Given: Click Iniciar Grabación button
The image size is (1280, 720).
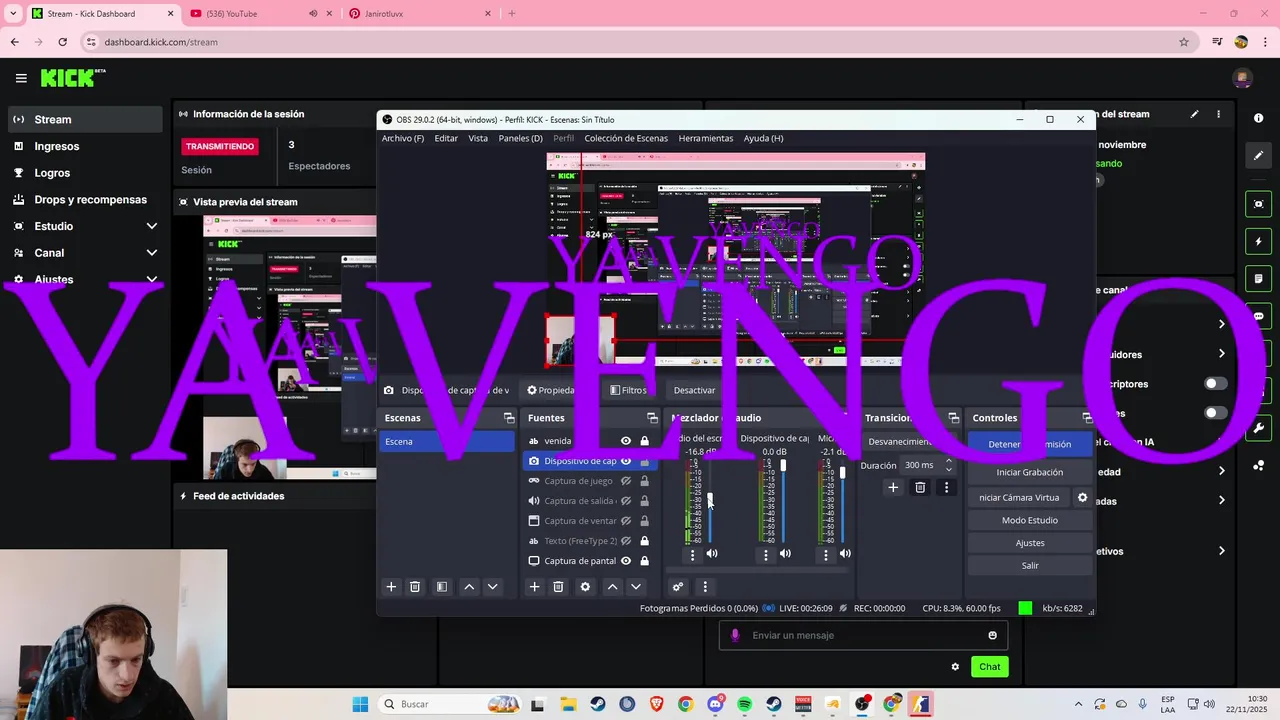Looking at the screenshot, I should point(1030,472).
